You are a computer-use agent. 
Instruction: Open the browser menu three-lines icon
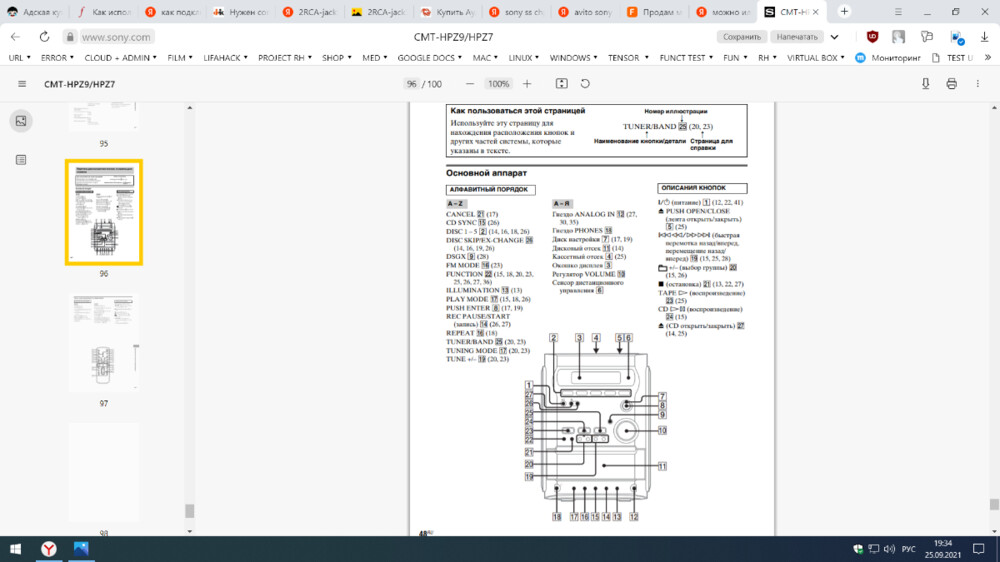[898, 11]
